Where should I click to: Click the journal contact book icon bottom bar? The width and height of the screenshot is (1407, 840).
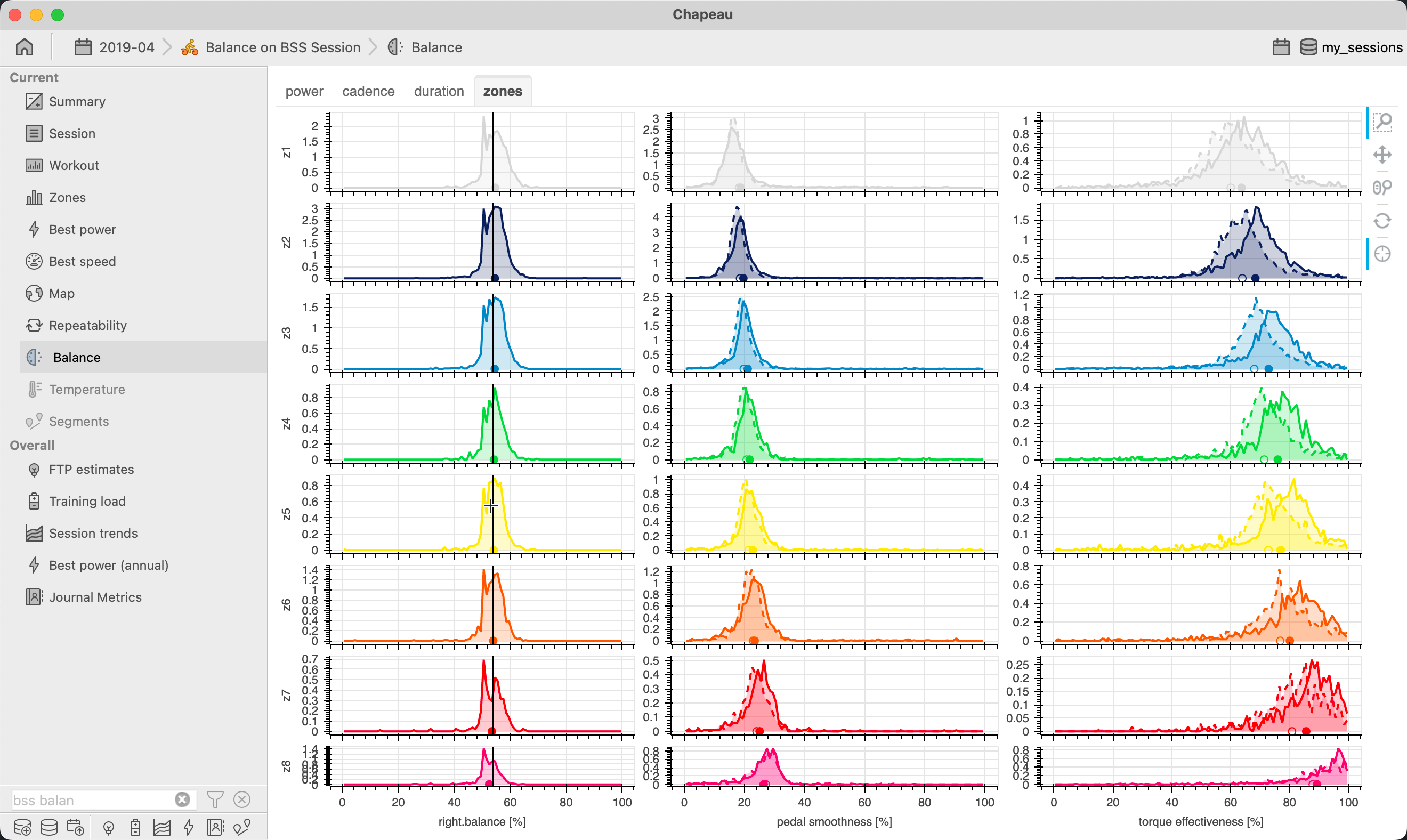point(215,827)
